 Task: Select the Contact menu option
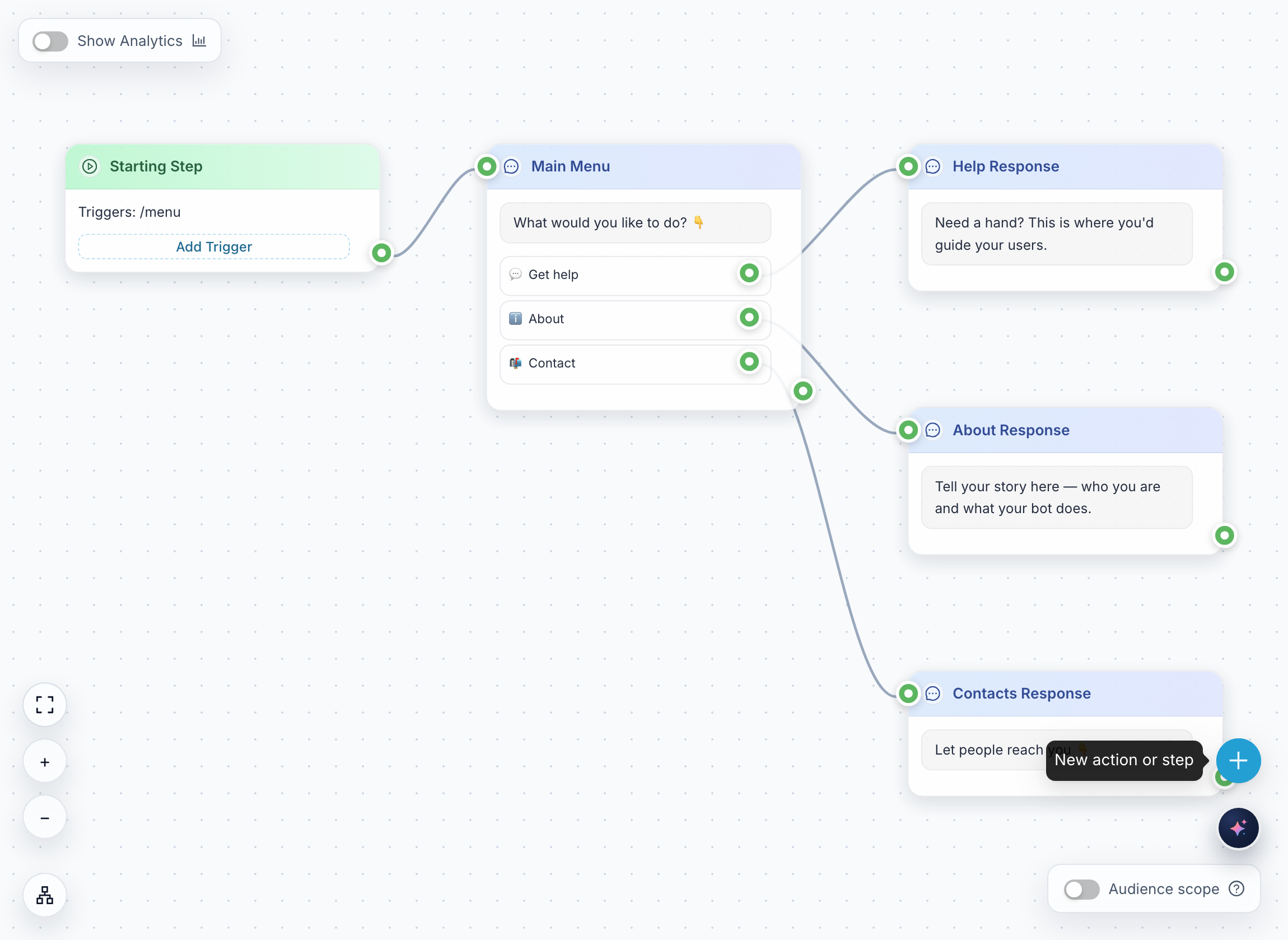tap(635, 364)
